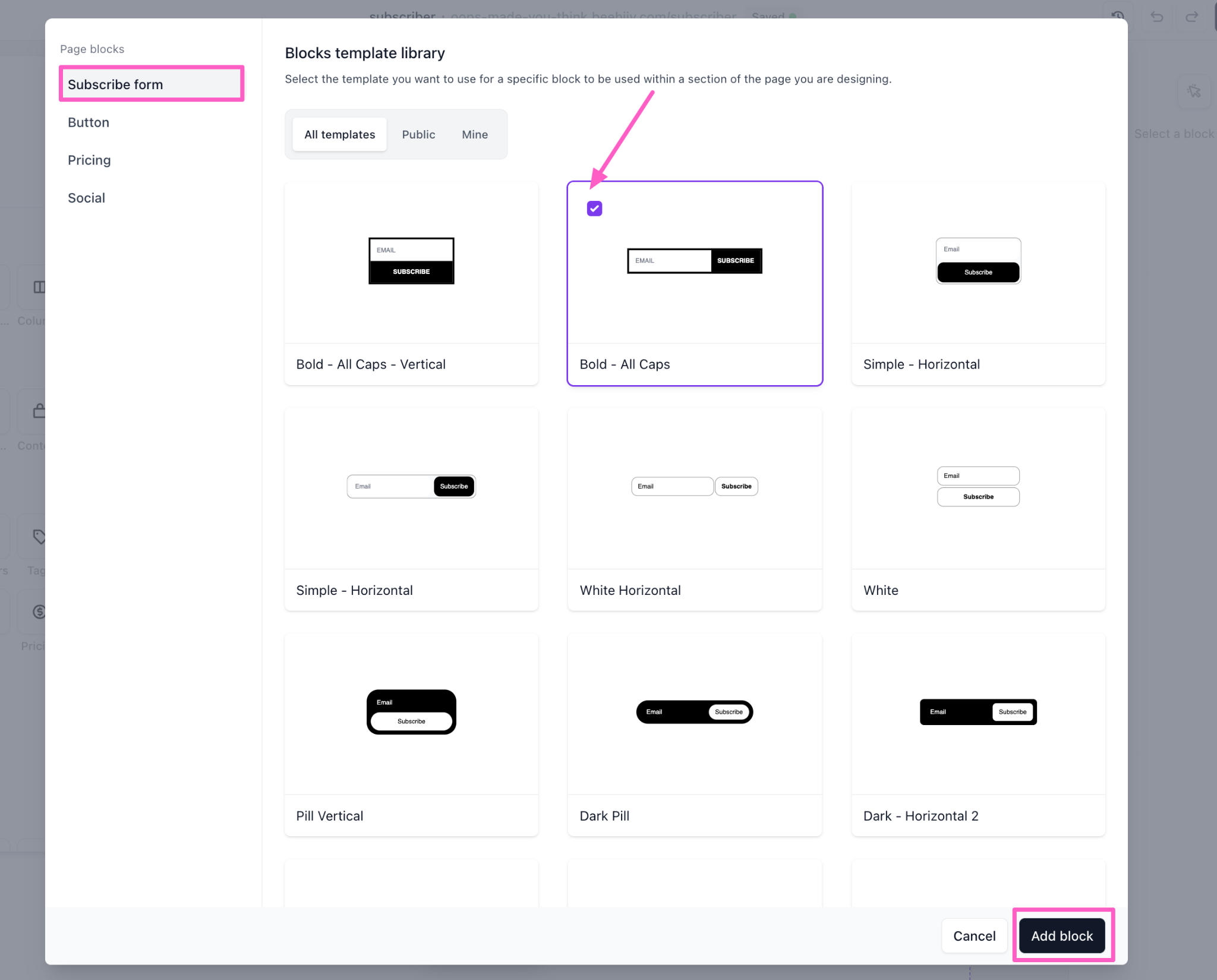
Task: Select the All templates tab
Action: [339, 134]
